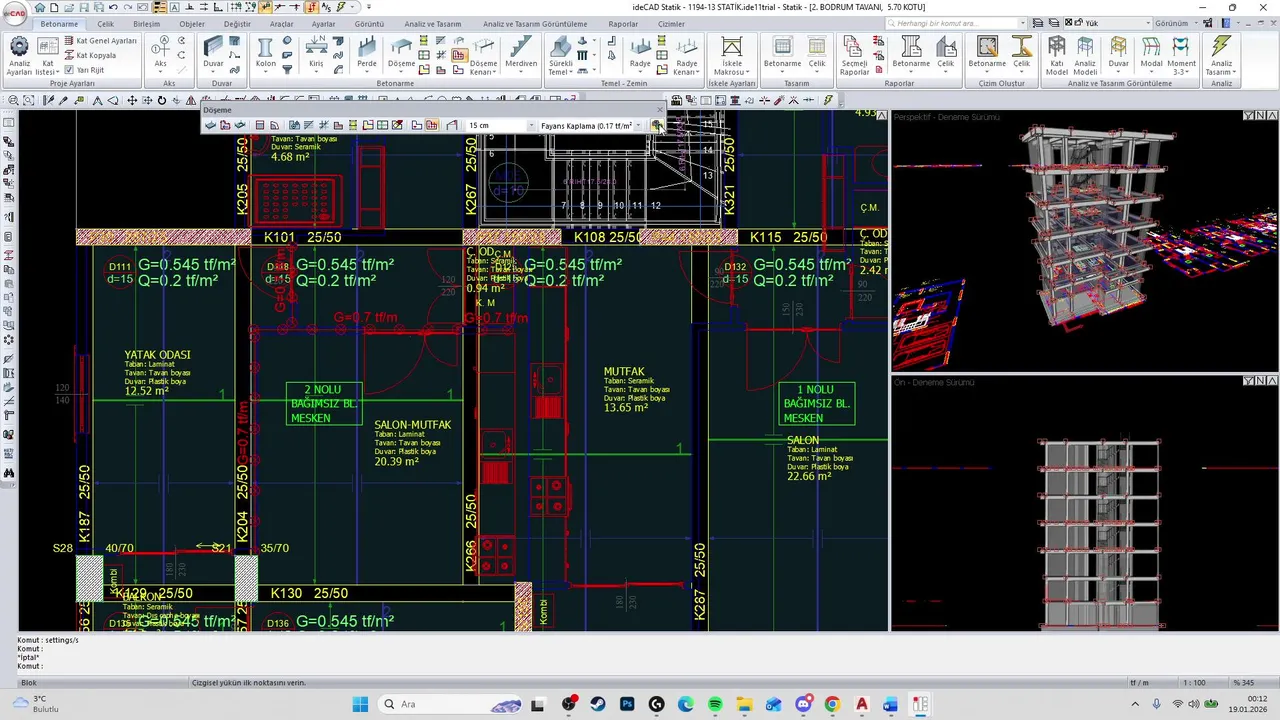Switch to the Değiştir ribbon tab
Image resolution: width=1280 pixels, height=720 pixels.
coord(237,24)
